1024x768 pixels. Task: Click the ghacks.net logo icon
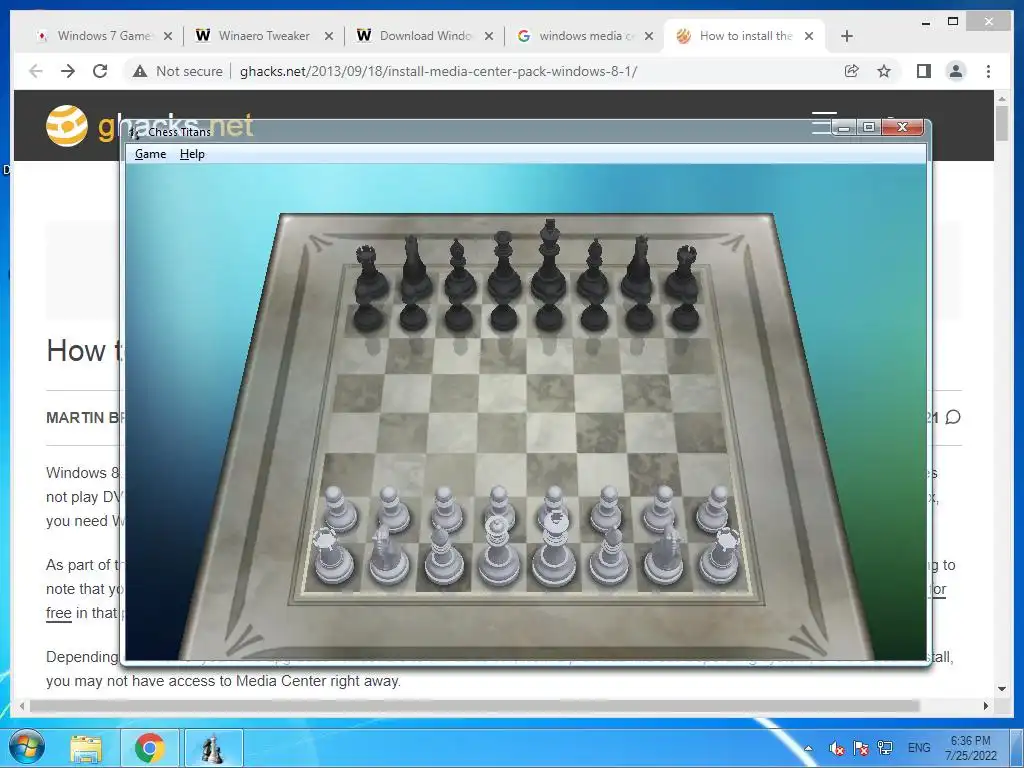(67, 125)
